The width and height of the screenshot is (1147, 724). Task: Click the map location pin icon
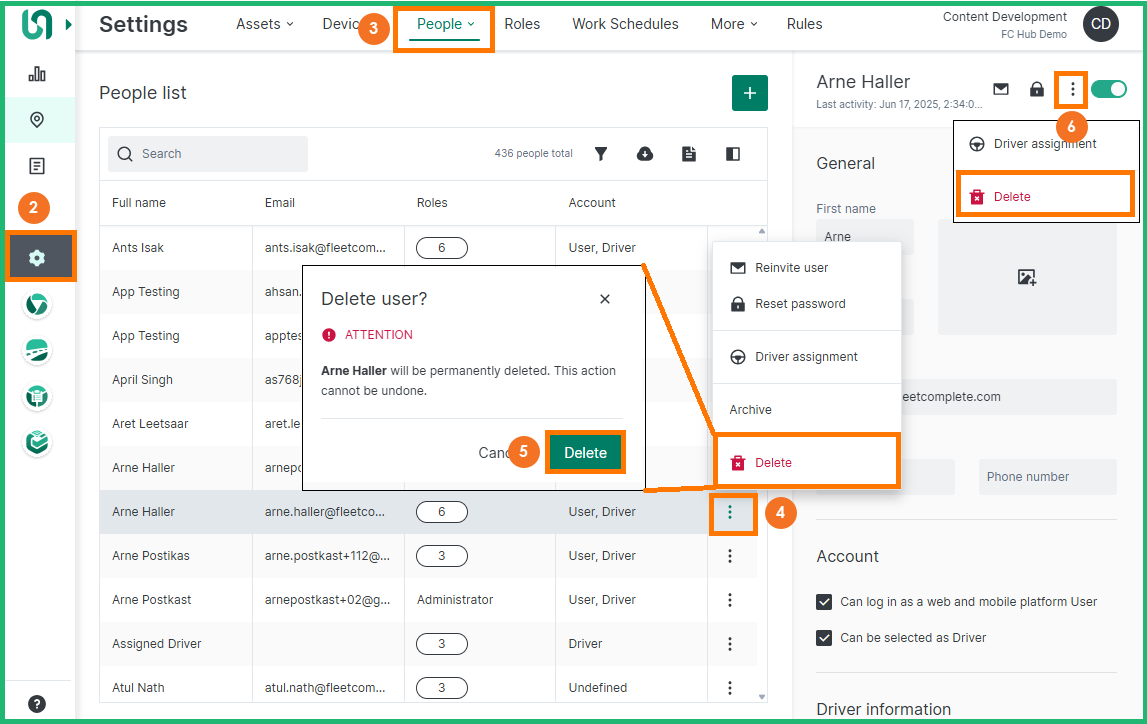37,120
